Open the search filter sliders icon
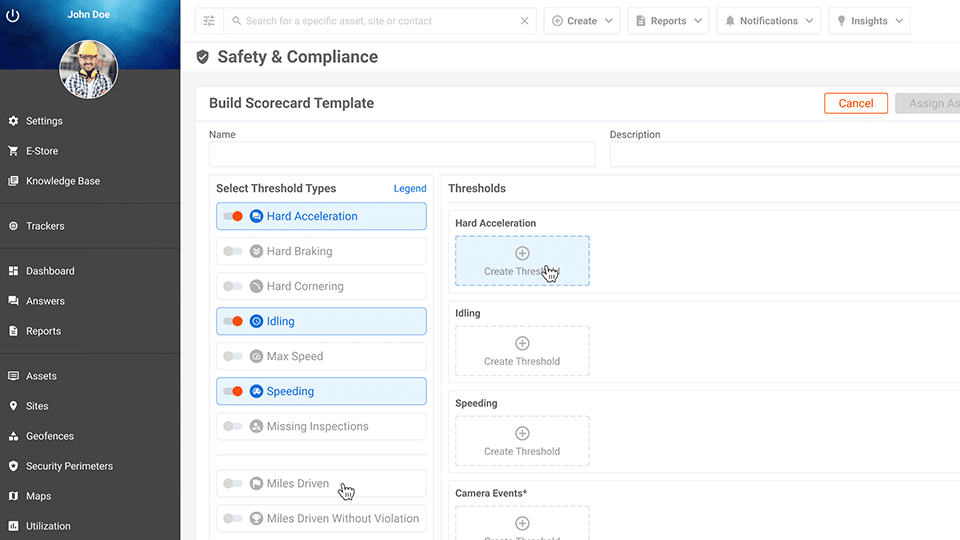 (209, 21)
